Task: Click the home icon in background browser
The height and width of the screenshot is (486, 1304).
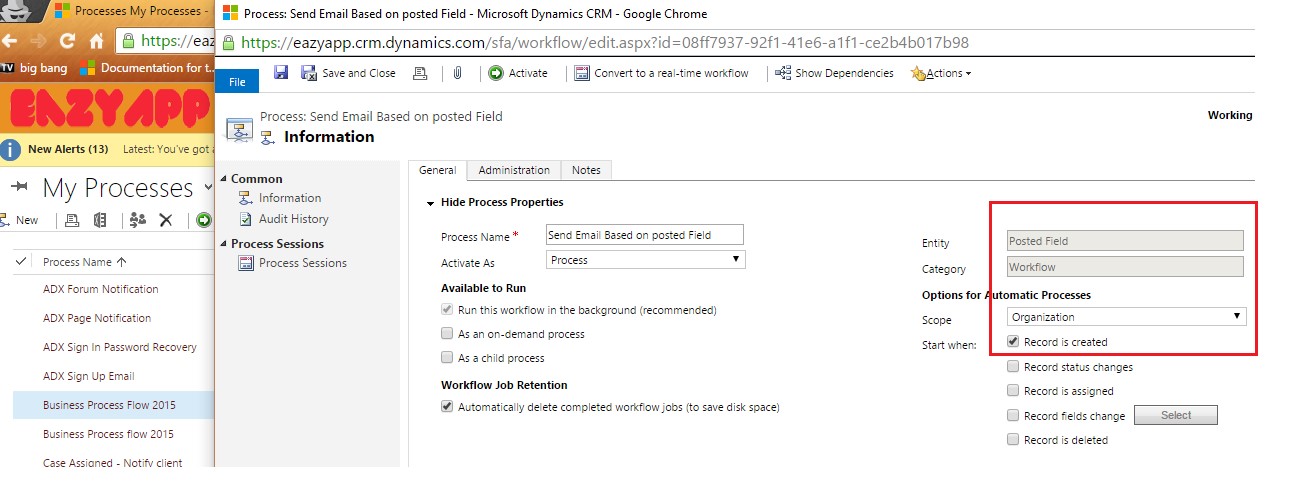Action: click(x=96, y=42)
